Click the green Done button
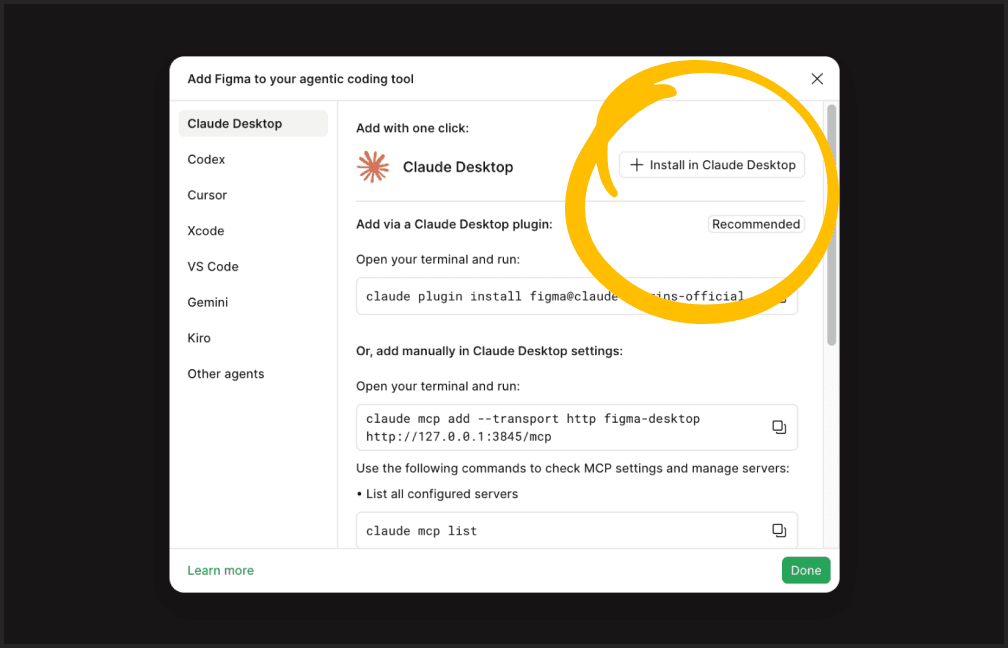The height and width of the screenshot is (648, 1008). 806,570
